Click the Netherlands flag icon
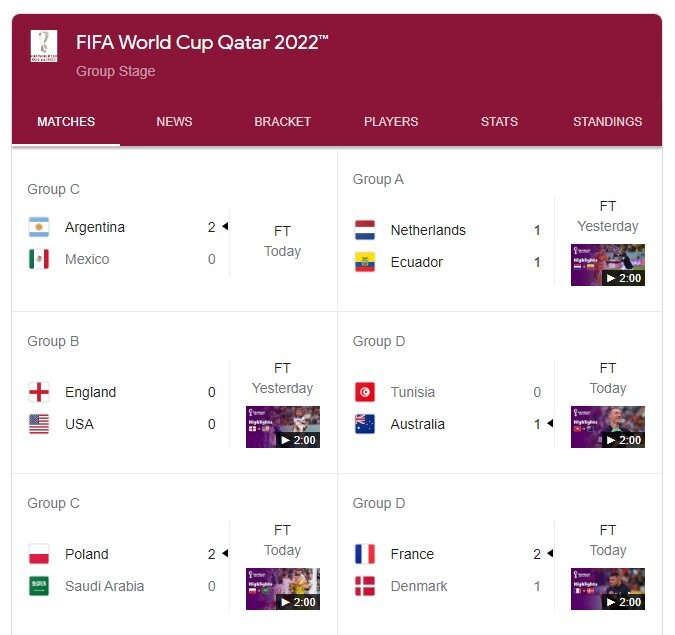 coord(365,230)
